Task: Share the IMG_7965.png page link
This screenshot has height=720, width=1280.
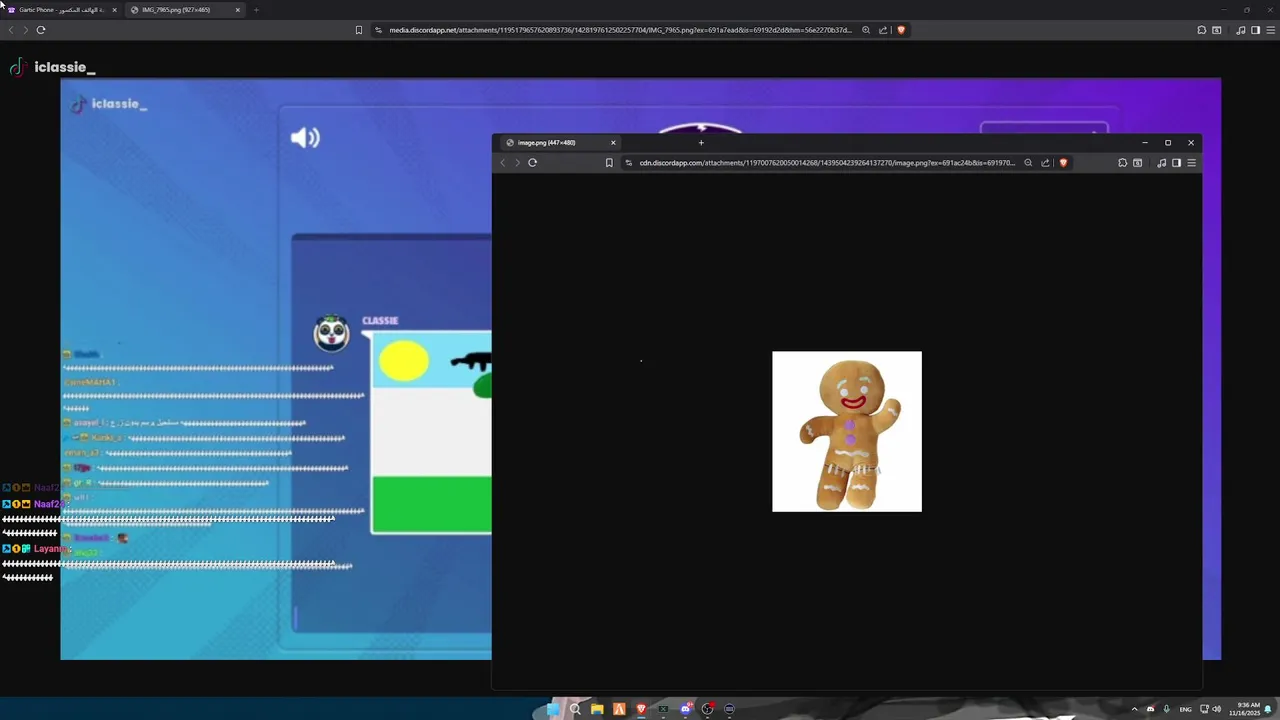Action: pyautogui.click(x=883, y=30)
